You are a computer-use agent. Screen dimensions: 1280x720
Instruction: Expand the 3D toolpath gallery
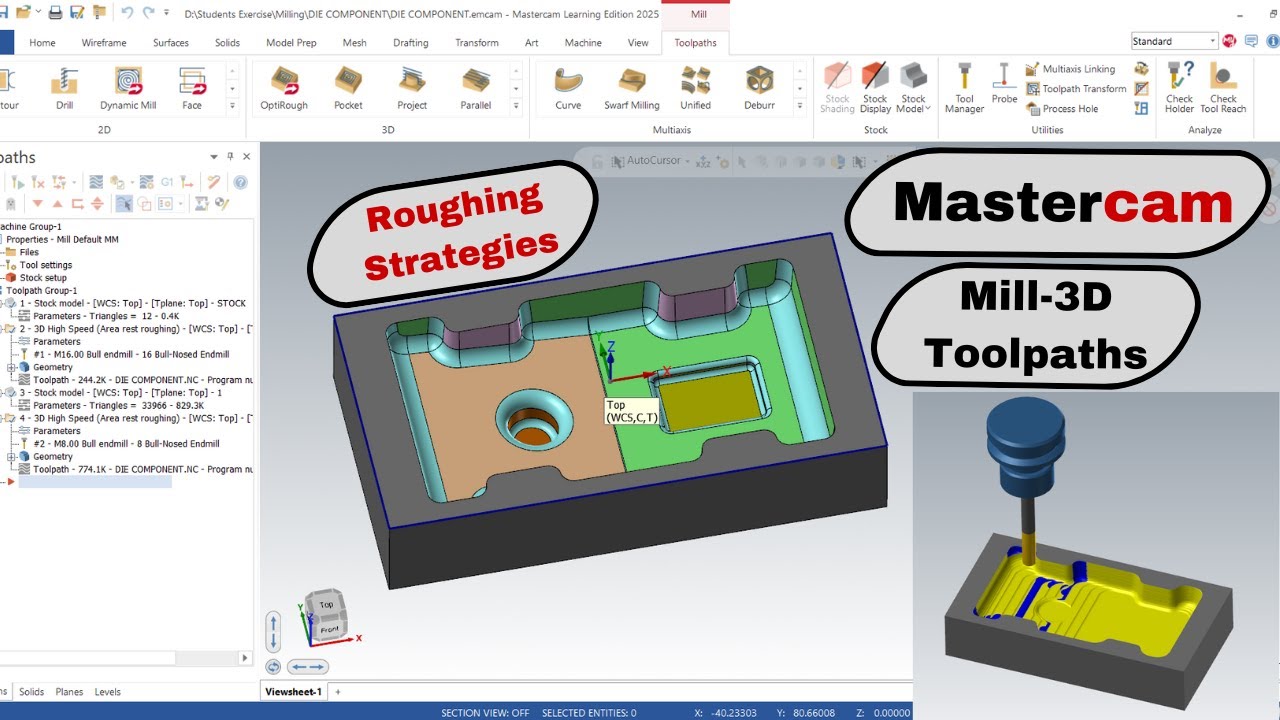coord(516,105)
